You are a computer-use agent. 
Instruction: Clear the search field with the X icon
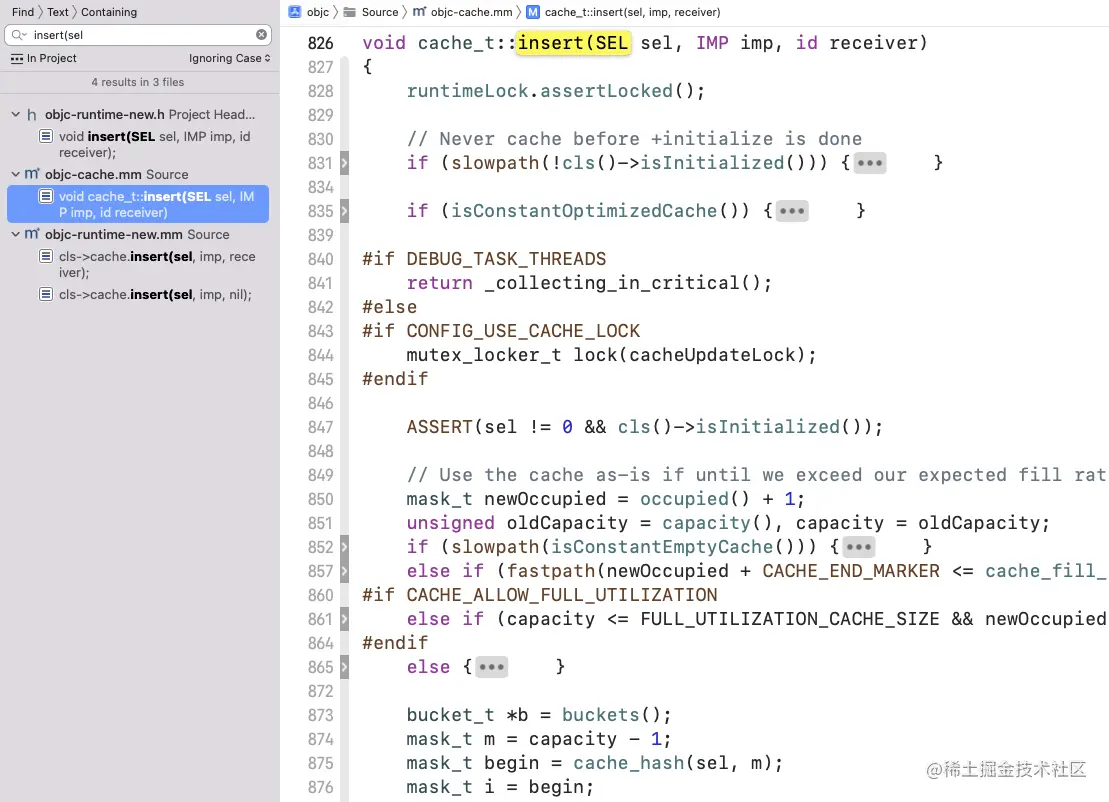tap(261, 35)
